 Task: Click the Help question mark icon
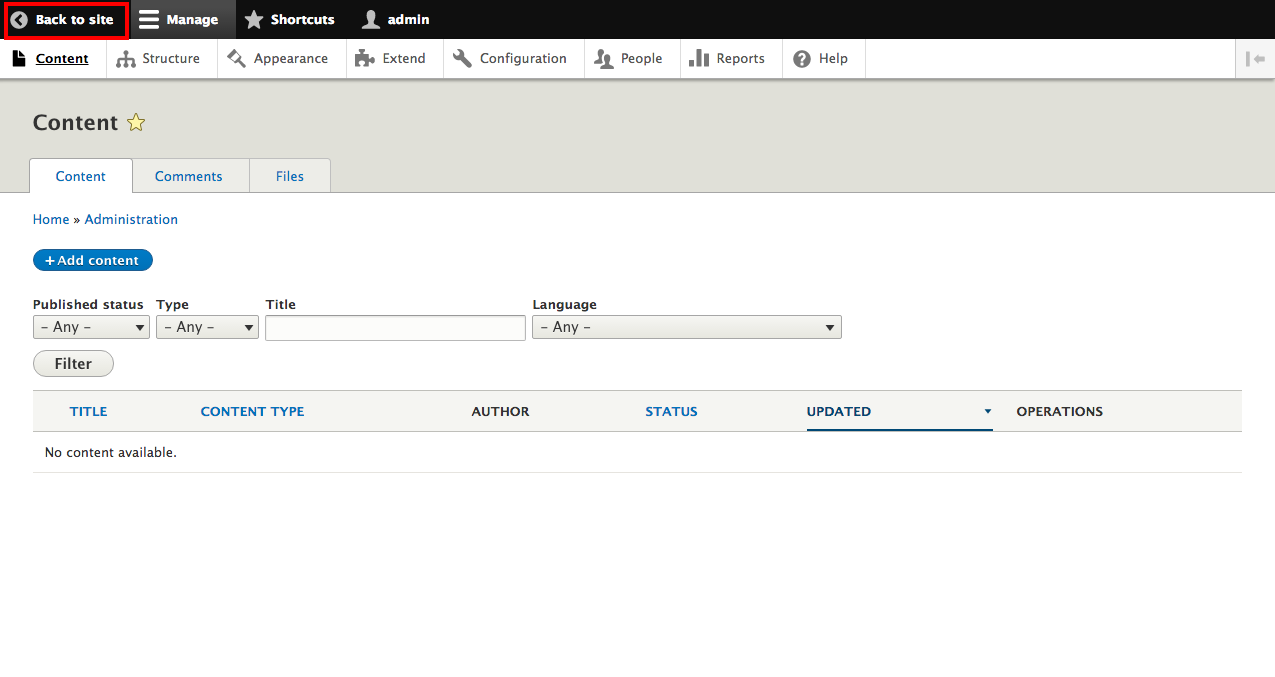(802, 59)
